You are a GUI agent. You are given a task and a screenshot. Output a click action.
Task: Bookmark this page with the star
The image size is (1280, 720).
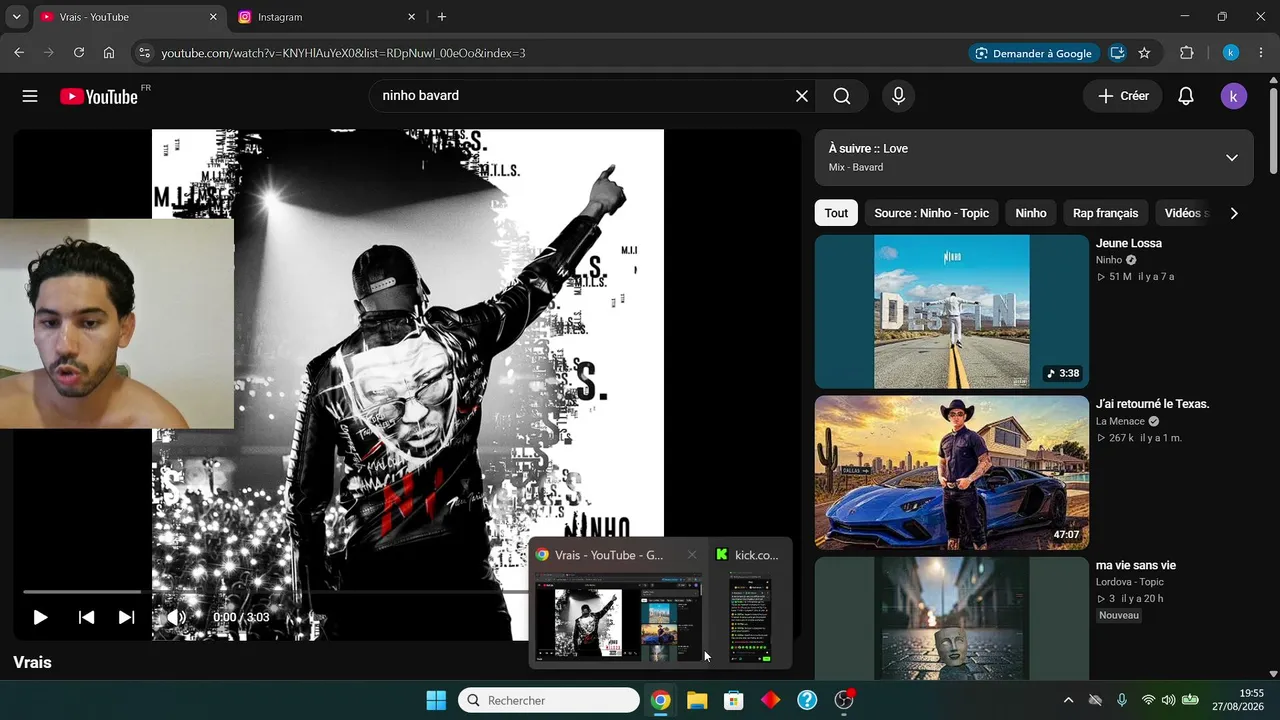[x=1144, y=53]
